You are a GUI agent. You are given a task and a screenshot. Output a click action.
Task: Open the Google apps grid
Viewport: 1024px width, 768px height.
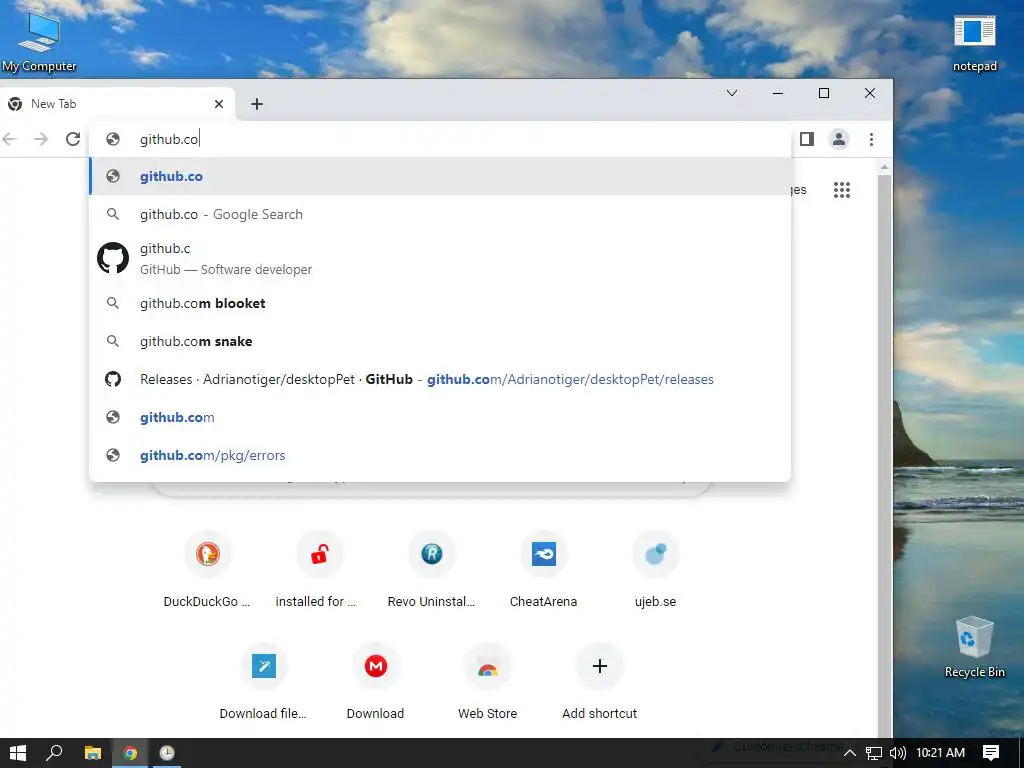point(842,190)
